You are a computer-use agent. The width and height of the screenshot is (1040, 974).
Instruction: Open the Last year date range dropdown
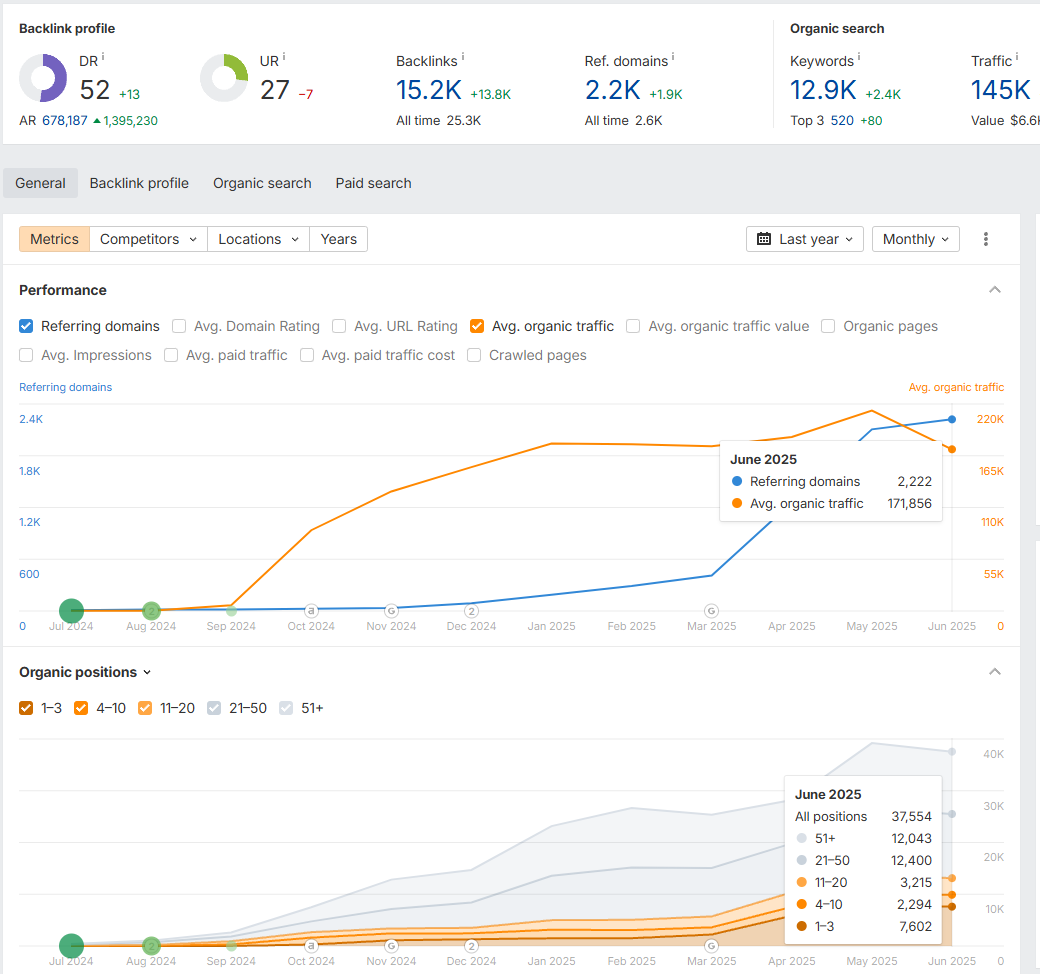coord(805,239)
